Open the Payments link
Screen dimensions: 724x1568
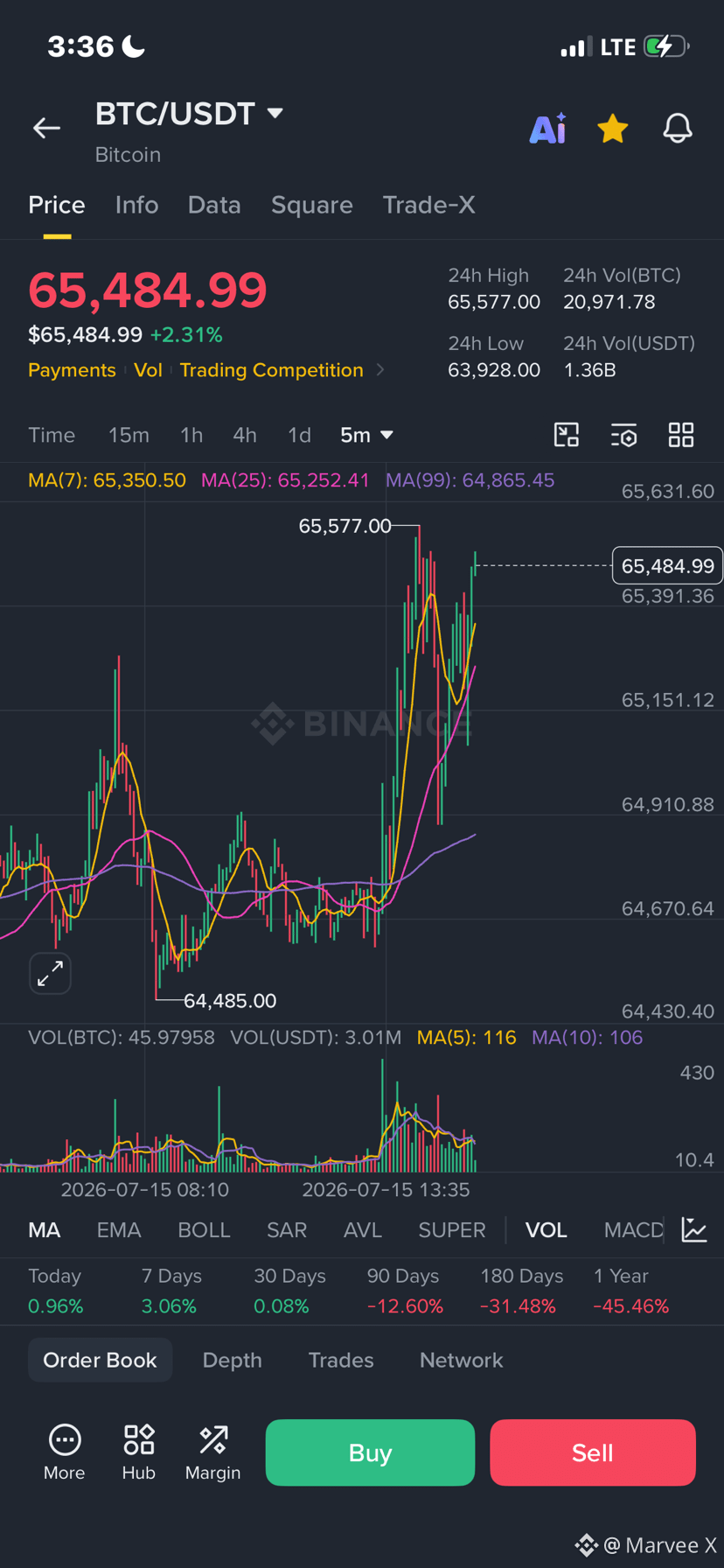click(x=72, y=370)
